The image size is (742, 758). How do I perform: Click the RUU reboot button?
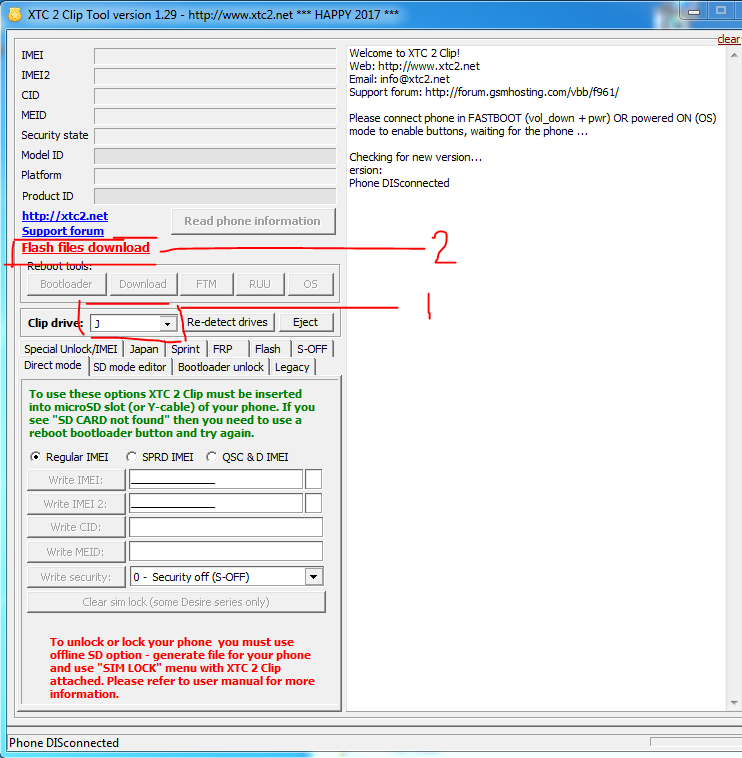[260, 284]
